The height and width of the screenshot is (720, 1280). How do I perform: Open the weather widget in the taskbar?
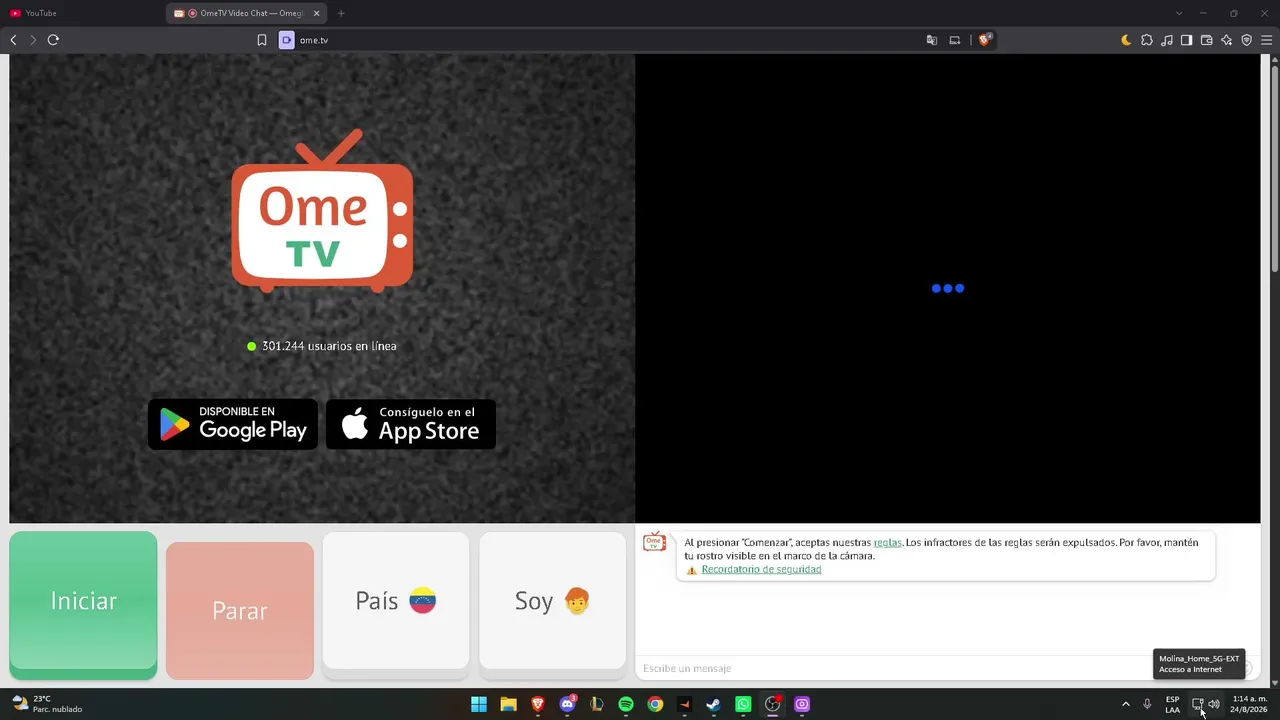click(48, 704)
